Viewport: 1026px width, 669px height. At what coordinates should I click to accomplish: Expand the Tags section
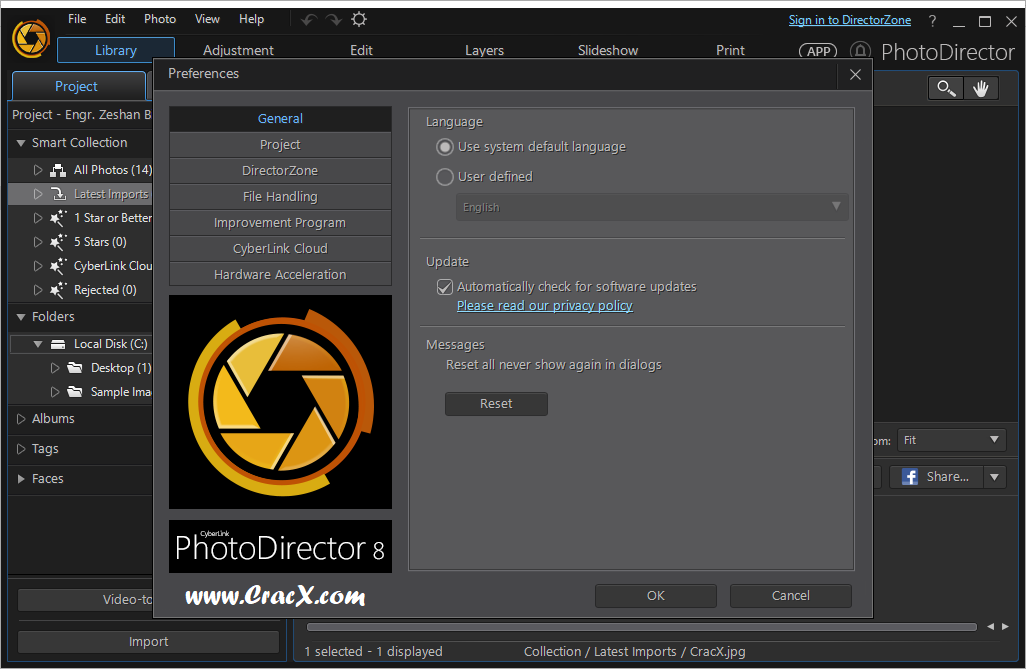(x=21, y=449)
